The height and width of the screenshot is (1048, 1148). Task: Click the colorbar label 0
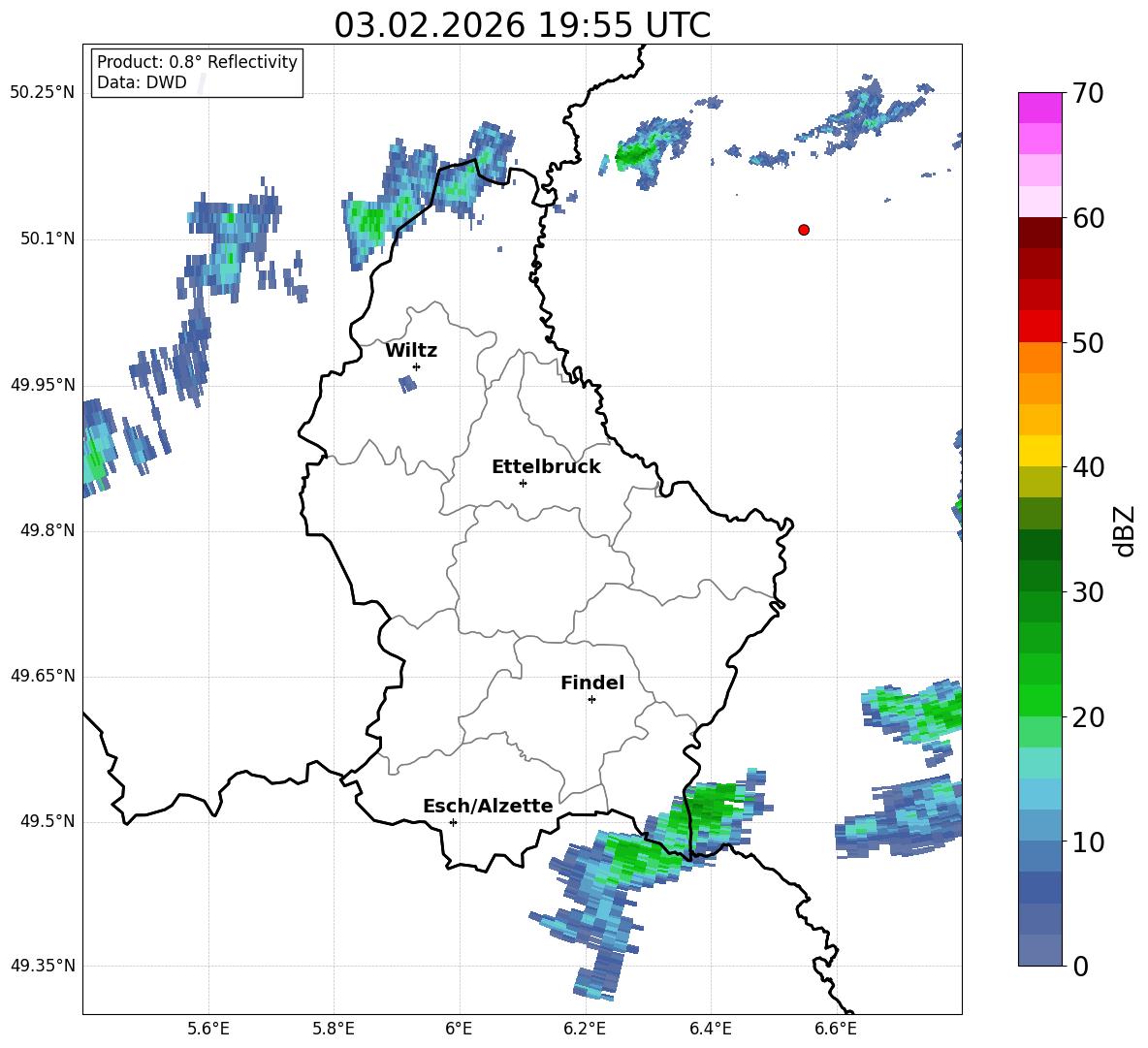click(x=1080, y=966)
